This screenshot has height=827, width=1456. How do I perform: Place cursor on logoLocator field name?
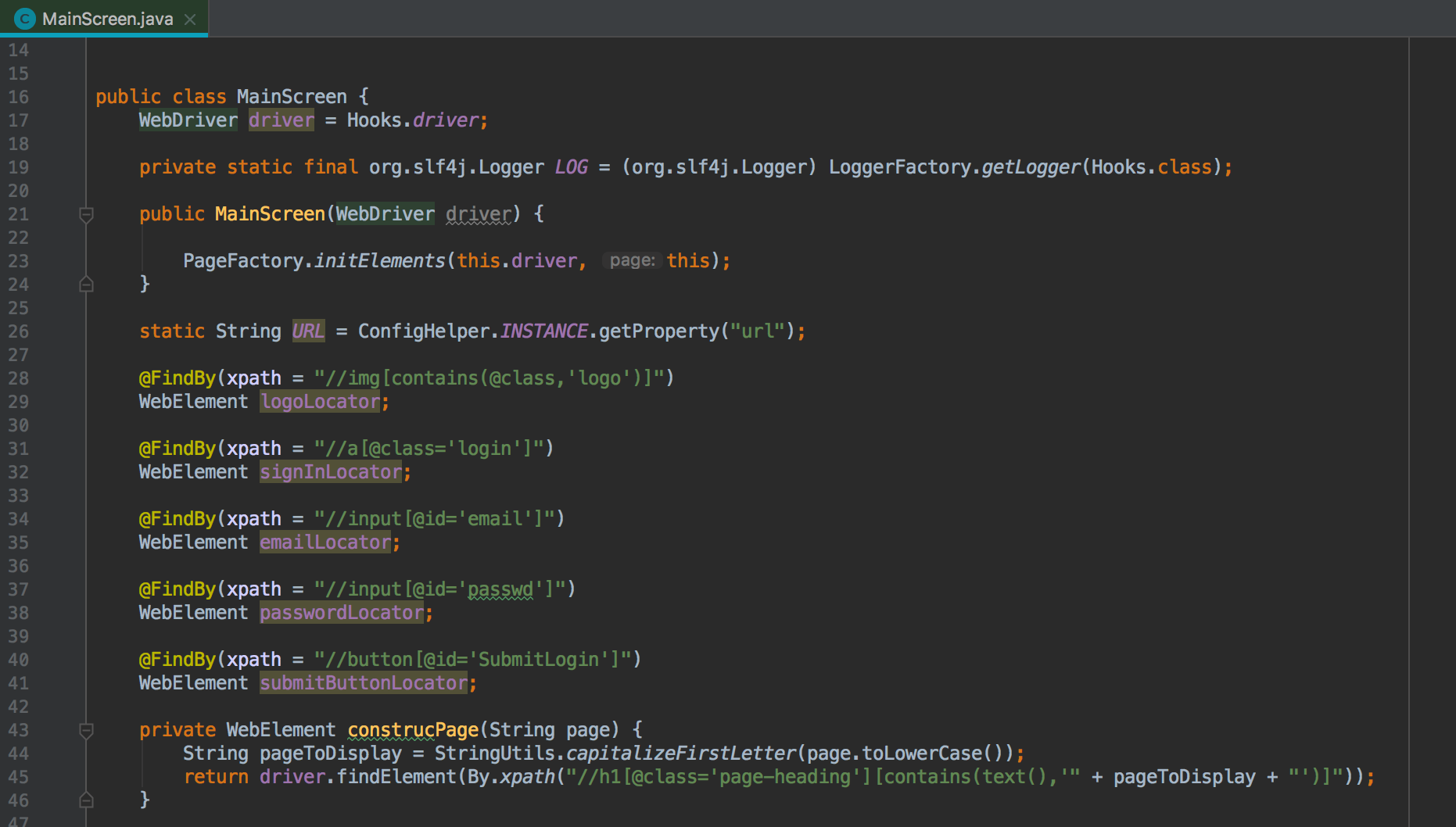click(x=320, y=402)
